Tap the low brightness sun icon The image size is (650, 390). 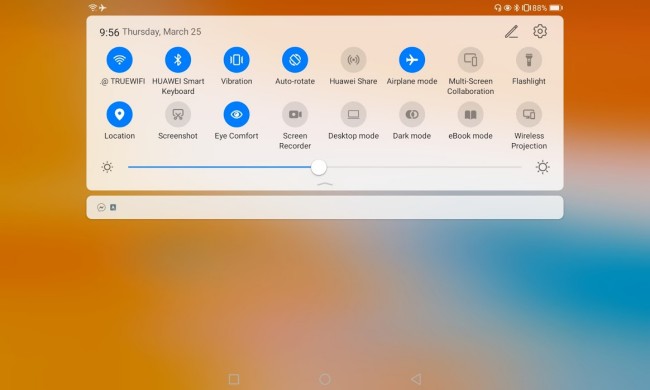pos(107,167)
